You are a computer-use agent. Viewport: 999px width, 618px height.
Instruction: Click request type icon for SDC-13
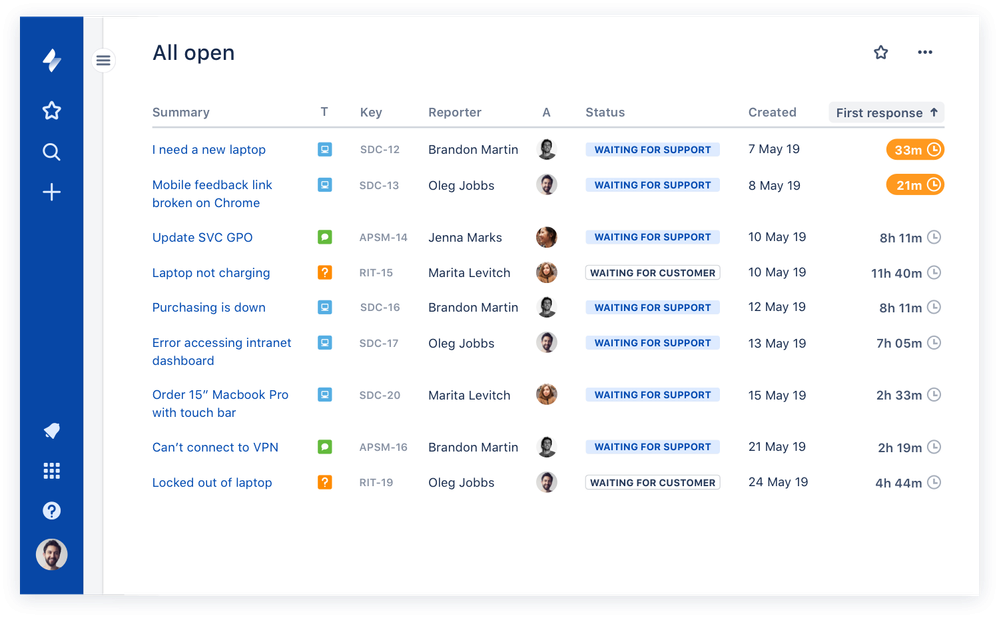click(325, 185)
